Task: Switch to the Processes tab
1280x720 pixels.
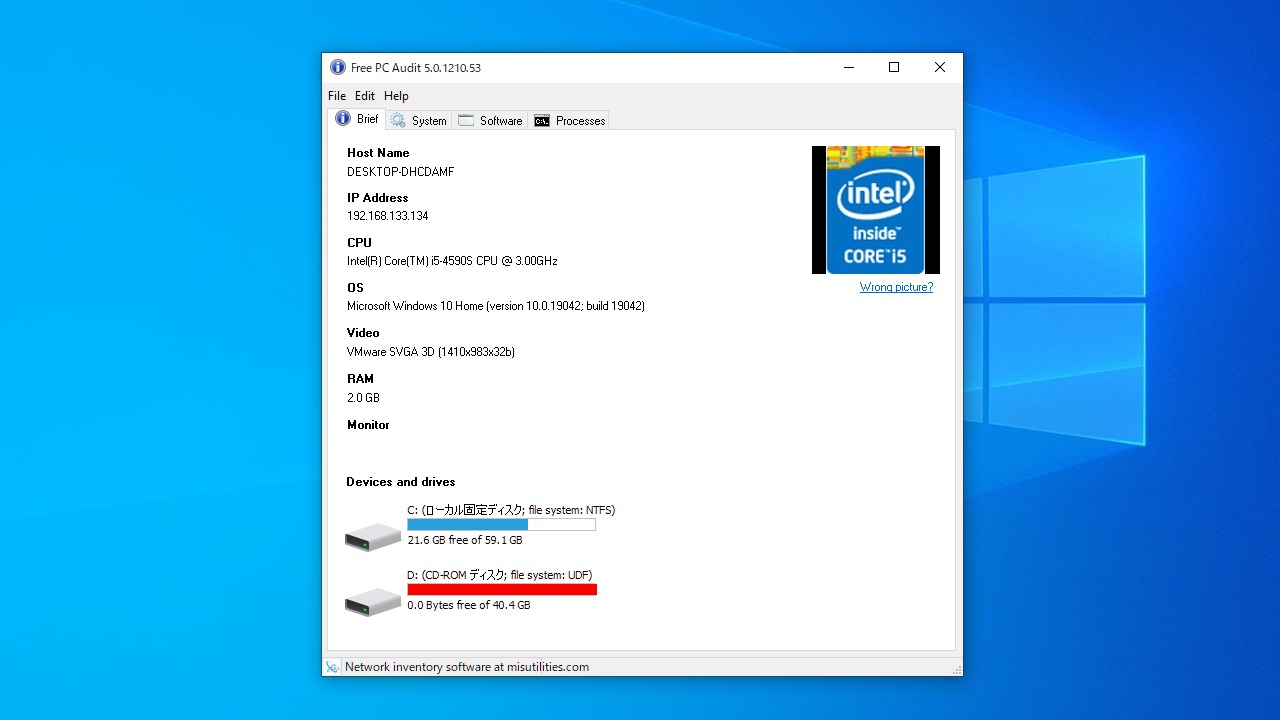Action: point(569,120)
